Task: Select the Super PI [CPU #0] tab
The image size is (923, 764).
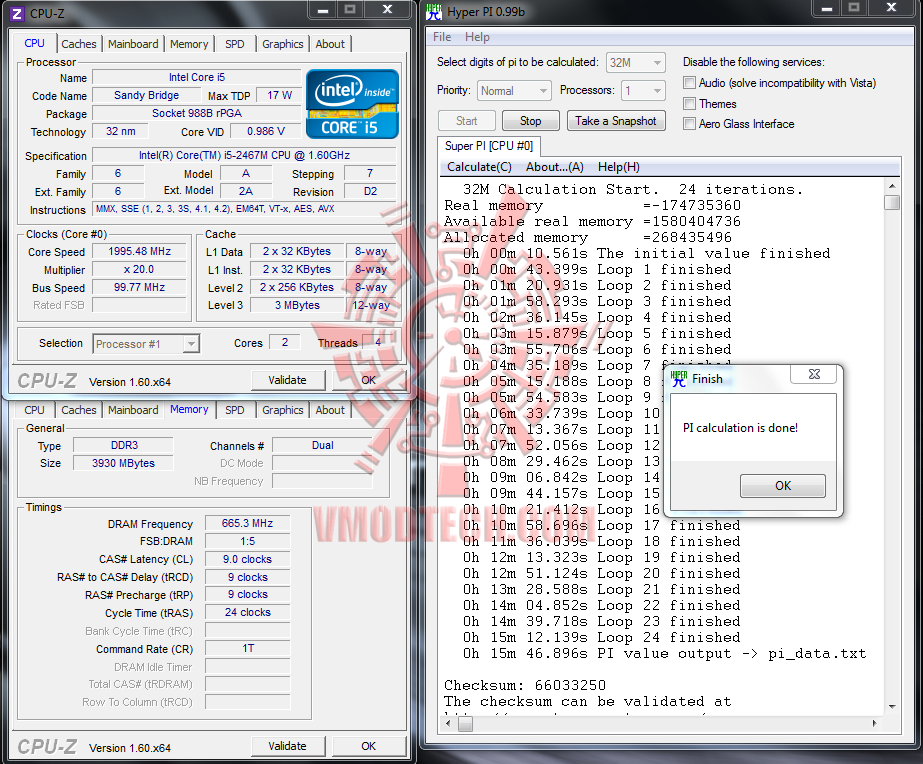Action: coord(489,145)
